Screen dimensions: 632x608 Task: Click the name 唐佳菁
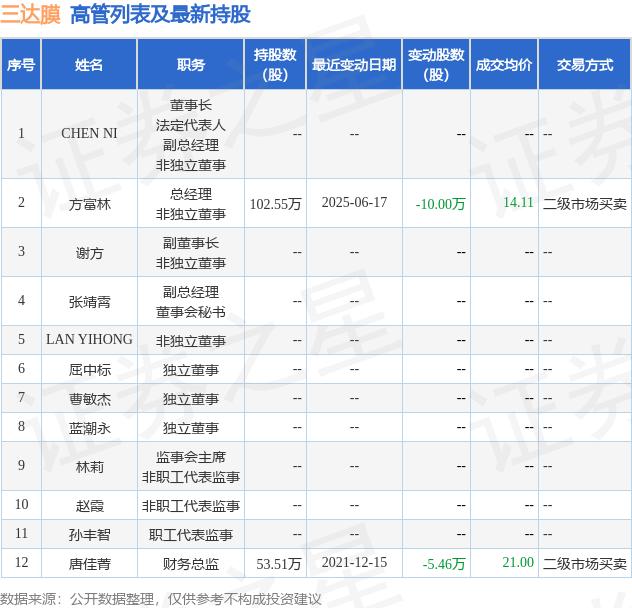(x=89, y=564)
